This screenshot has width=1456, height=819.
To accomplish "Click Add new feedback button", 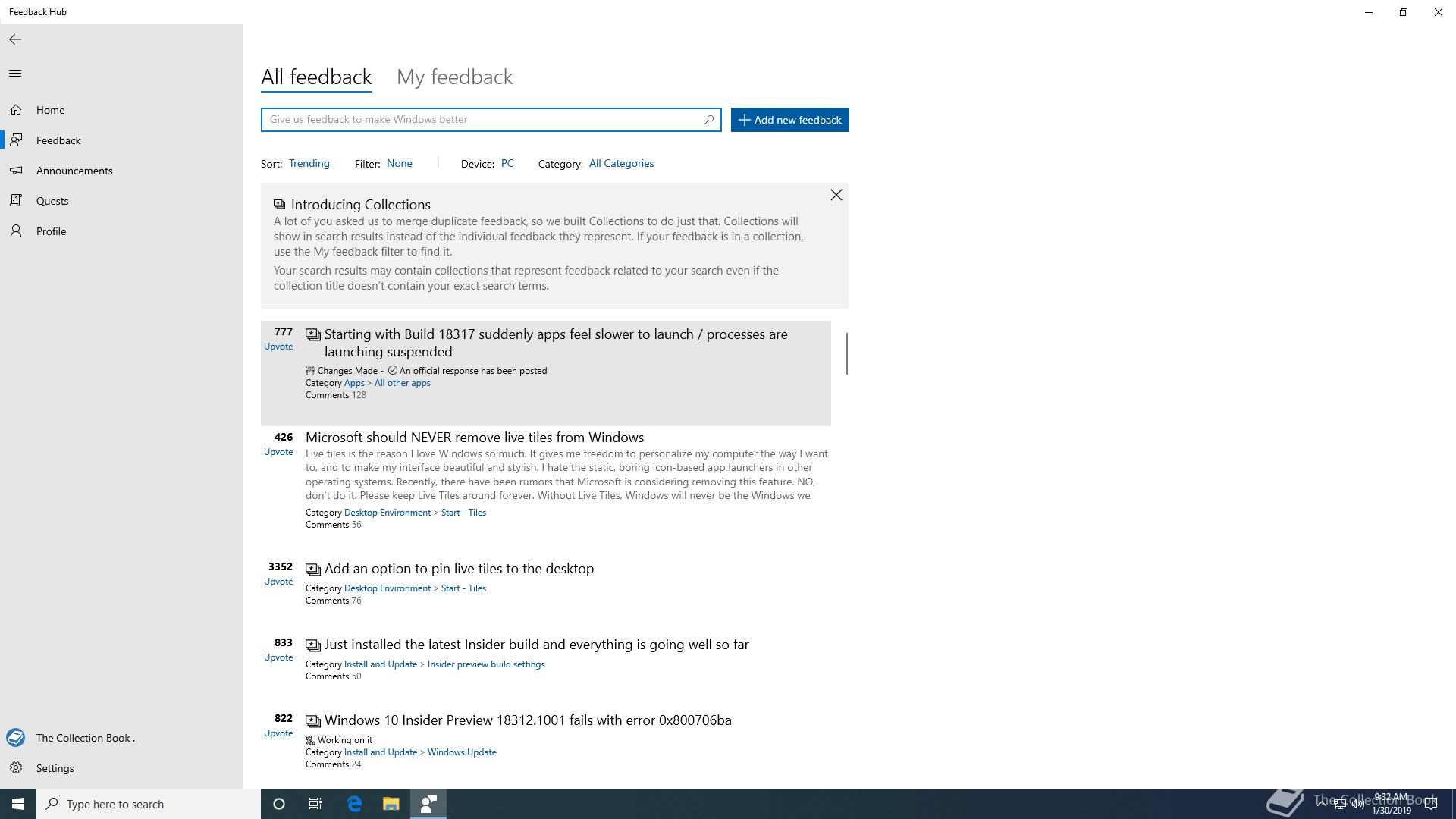I will pyautogui.click(x=789, y=120).
